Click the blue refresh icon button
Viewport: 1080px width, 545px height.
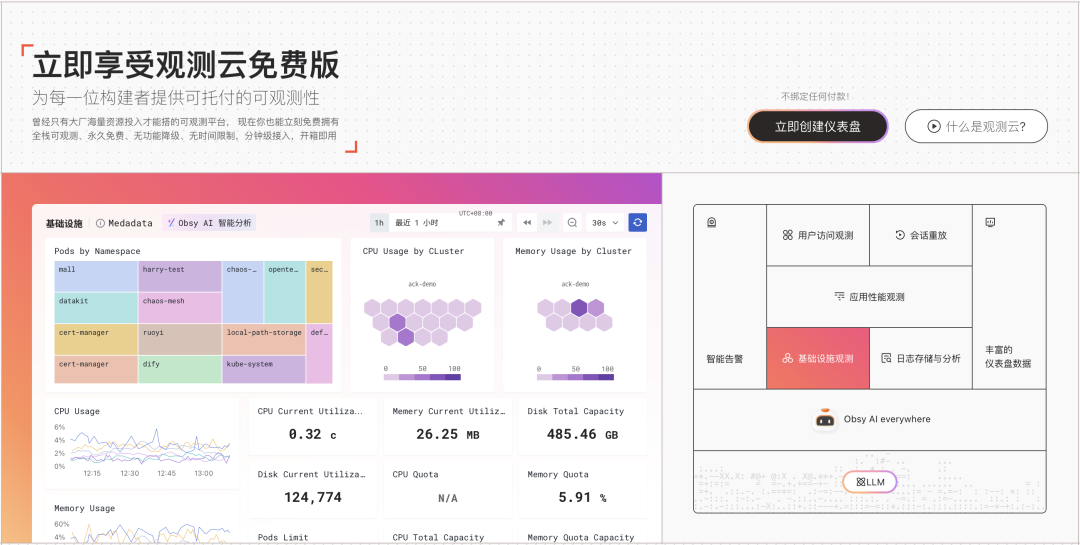(638, 222)
